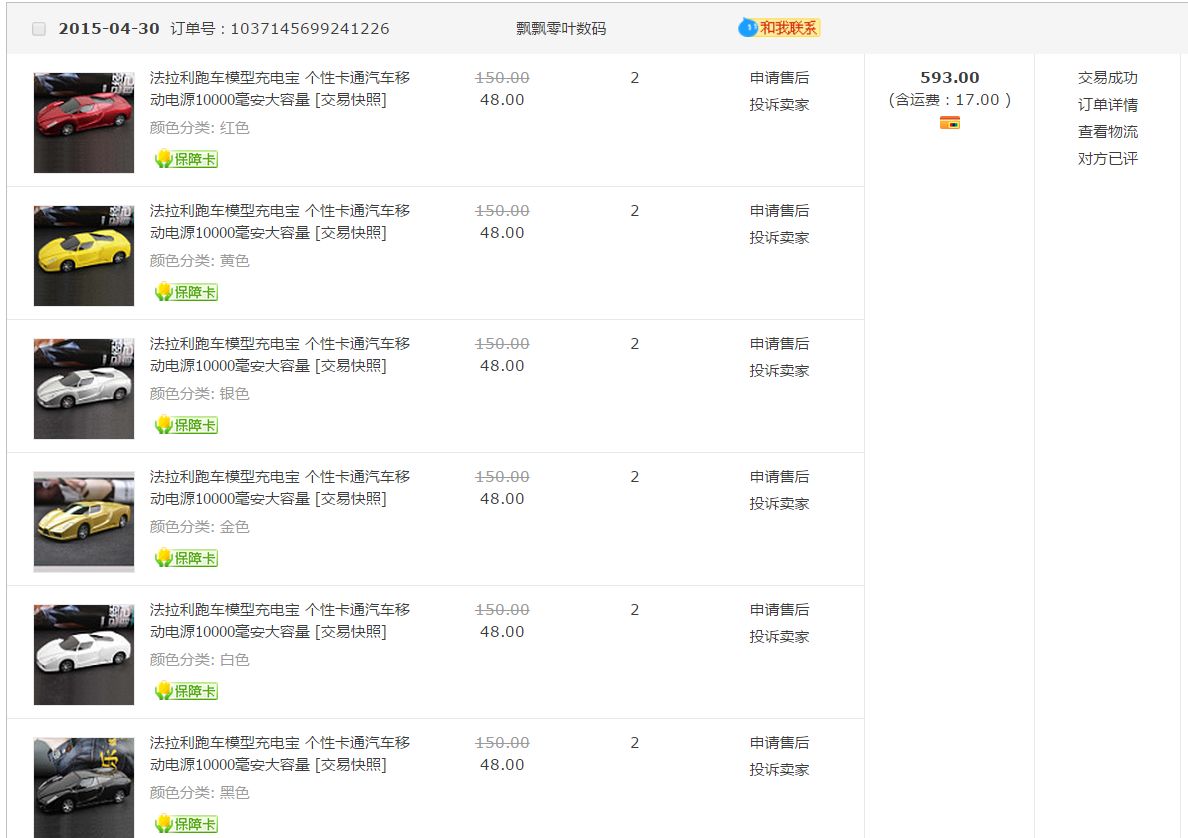Click the credit card payment icon
Image resolution: width=1188 pixels, height=838 pixels.
click(x=950, y=123)
